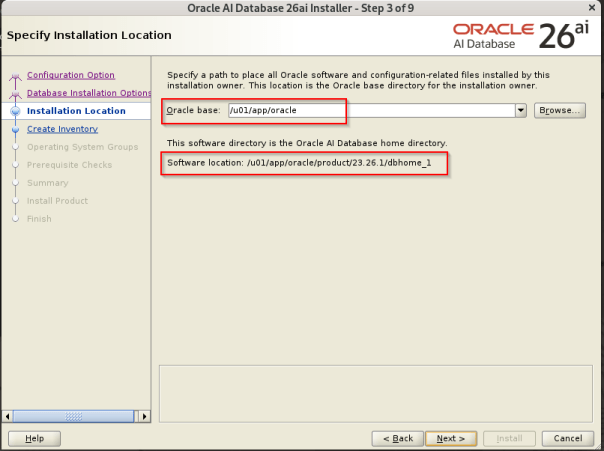Open Database Installation Options step
Viewport: 604px width, 451px height.
(89, 93)
